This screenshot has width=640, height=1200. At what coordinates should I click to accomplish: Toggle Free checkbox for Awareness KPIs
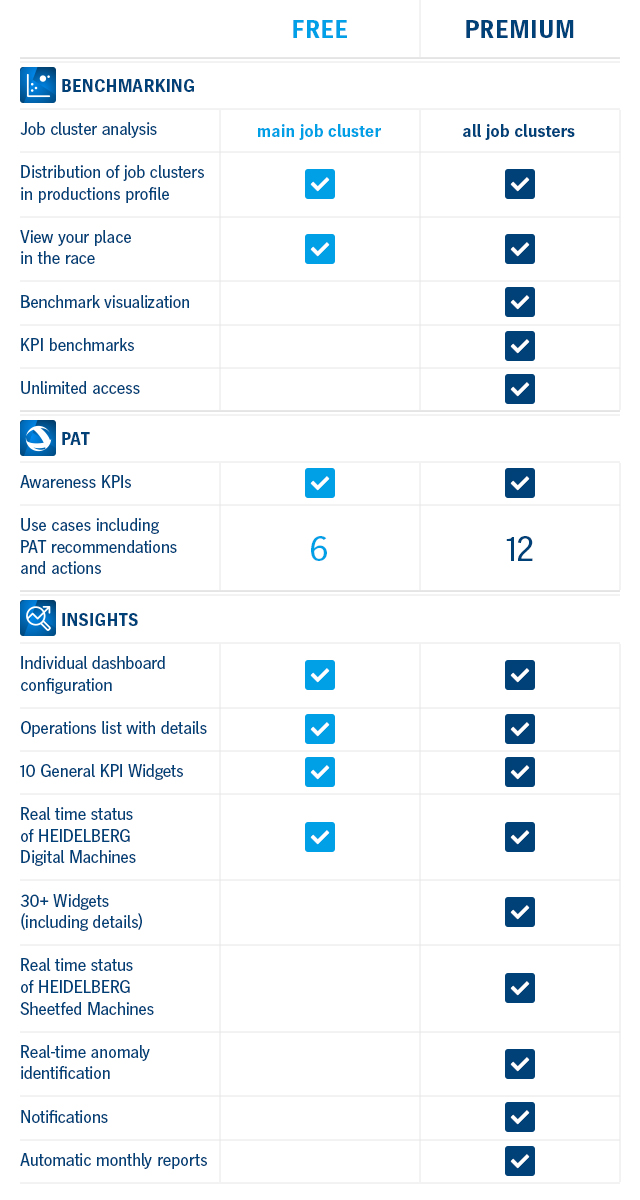coord(320,483)
